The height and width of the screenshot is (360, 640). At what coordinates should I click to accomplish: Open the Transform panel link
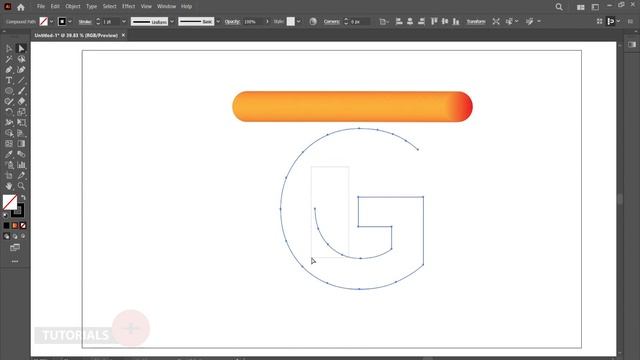point(476,22)
